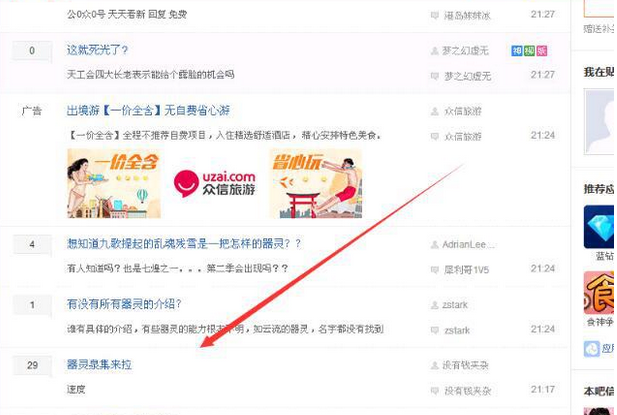Open author profile zstark

[455, 305]
